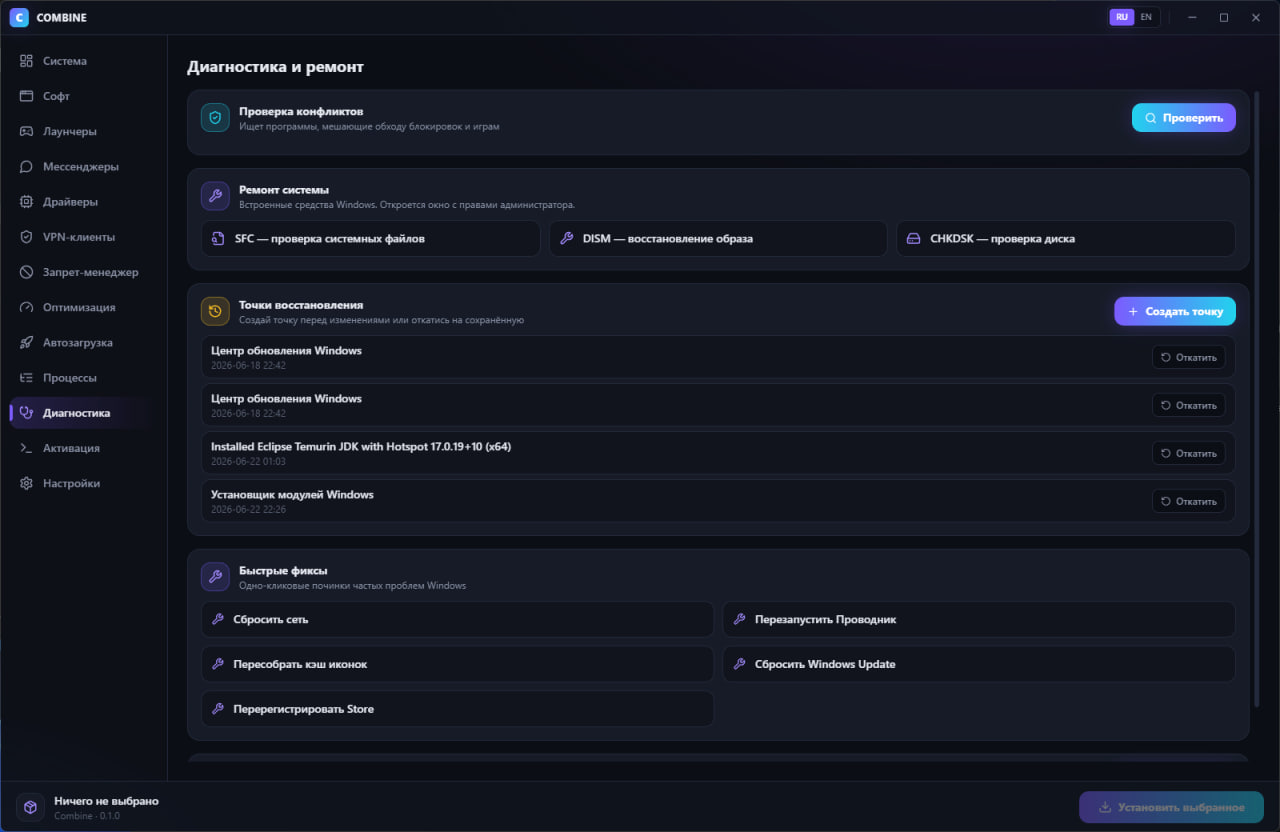This screenshot has height=832, width=1280.
Task: Click Пересобрать кэш иконок quick fix
Action: pyautogui.click(x=458, y=664)
